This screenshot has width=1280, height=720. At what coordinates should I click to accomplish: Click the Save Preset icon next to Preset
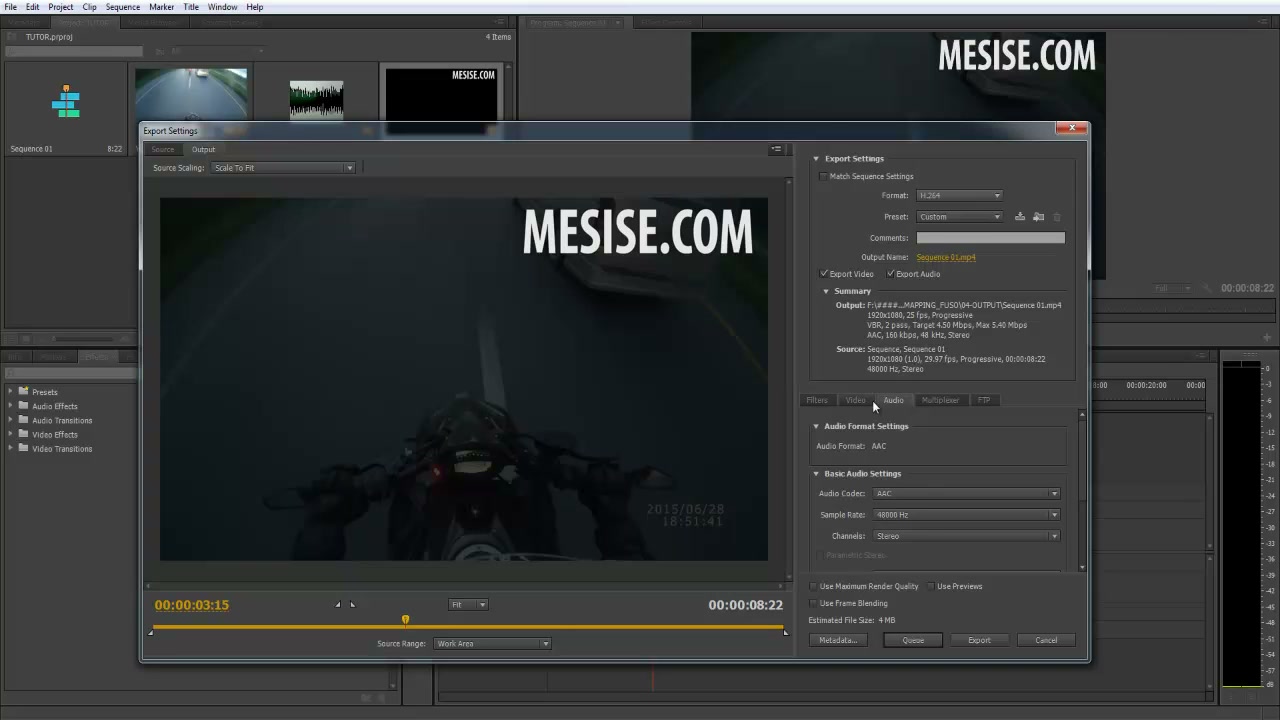(1020, 217)
